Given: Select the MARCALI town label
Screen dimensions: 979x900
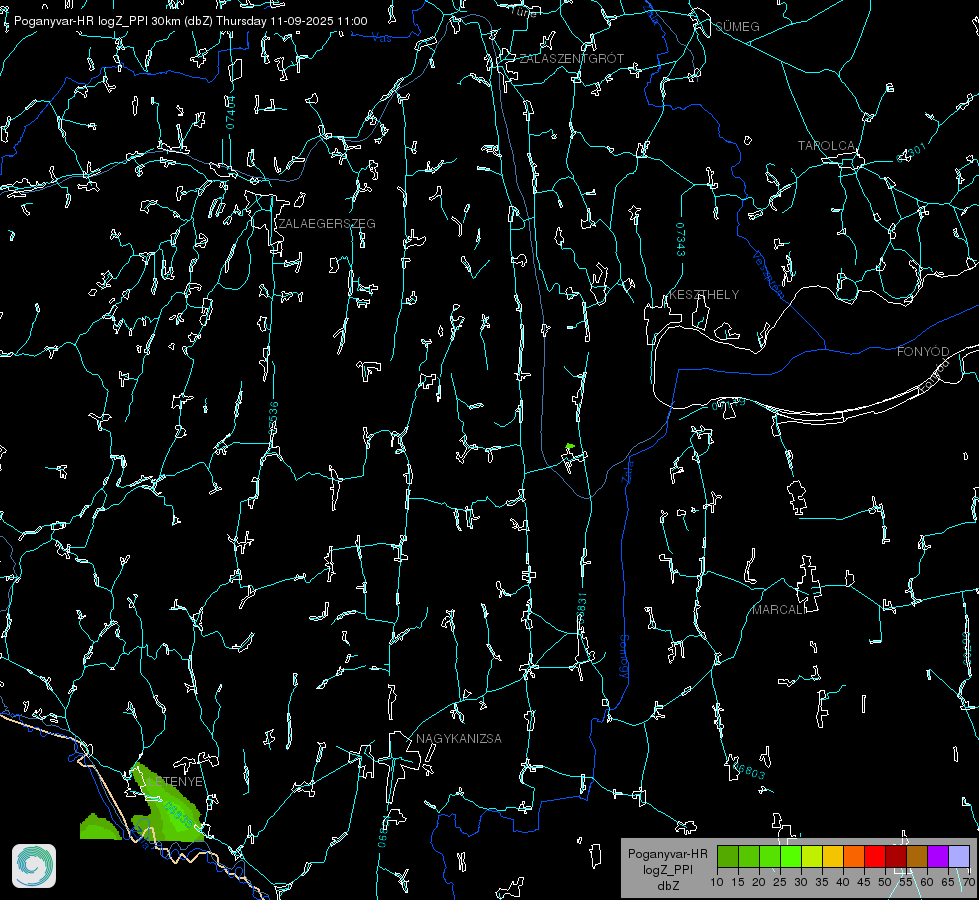Looking at the screenshot, I should (779, 609).
